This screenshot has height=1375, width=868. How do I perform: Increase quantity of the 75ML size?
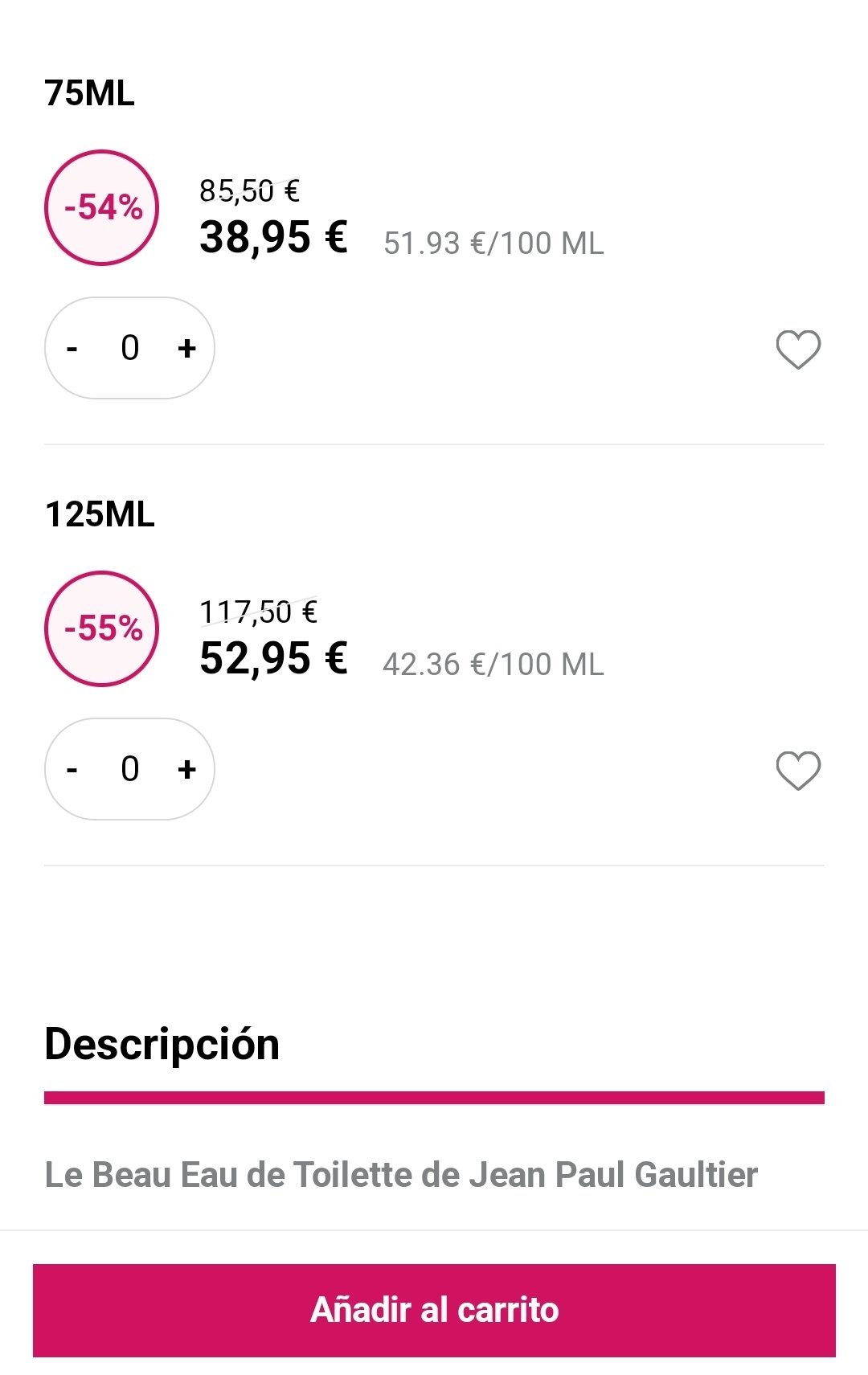pyautogui.click(x=187, y=348)
